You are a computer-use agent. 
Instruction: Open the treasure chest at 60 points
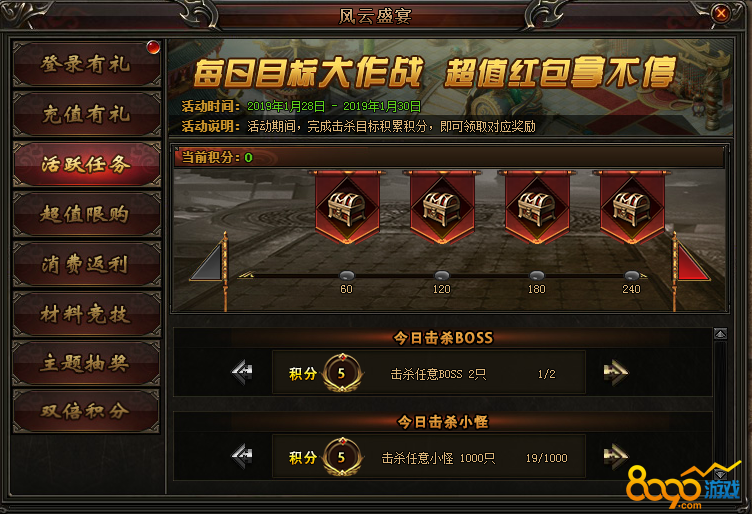pos(347,209)
